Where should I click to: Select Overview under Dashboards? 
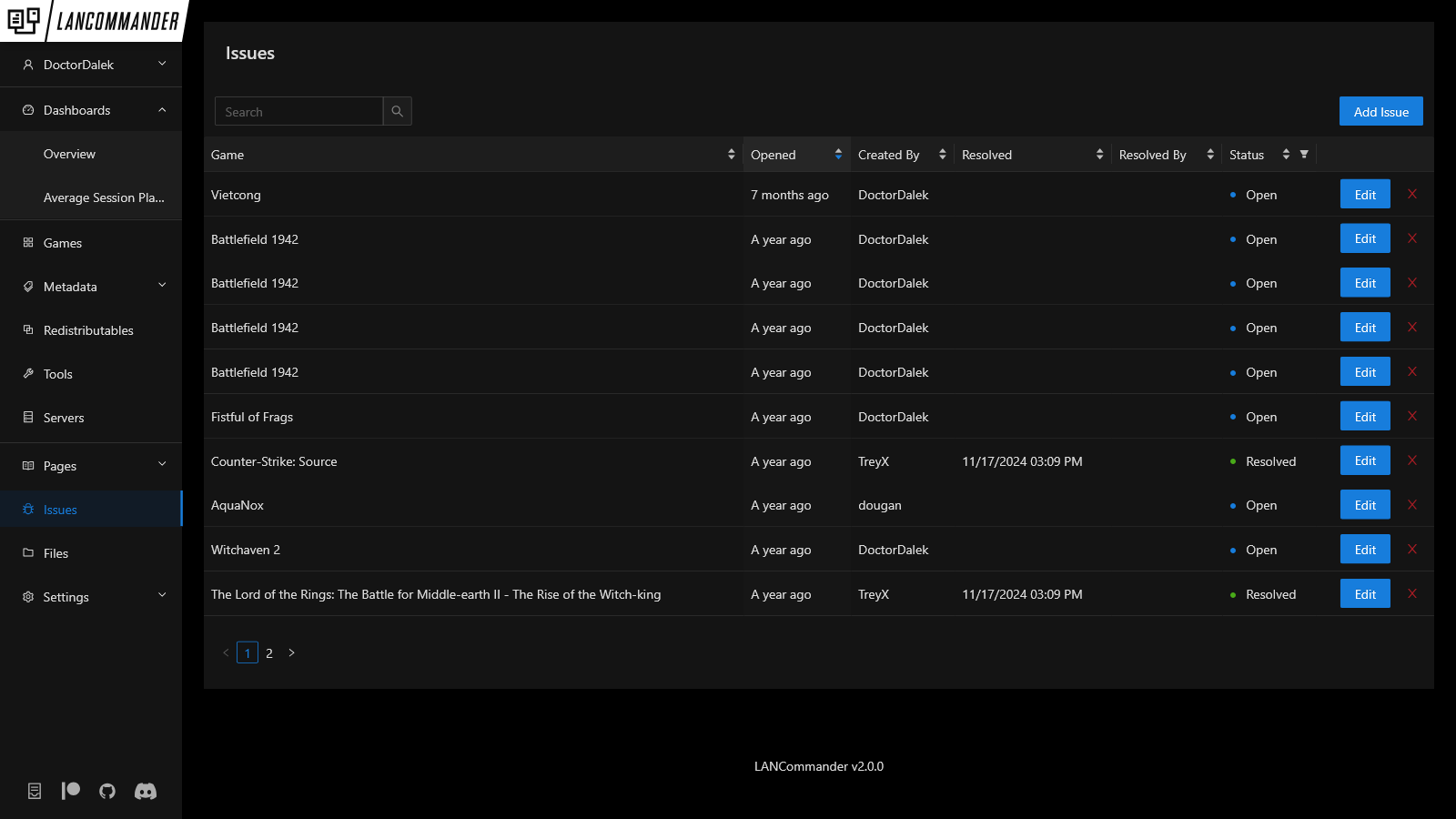pos(69,154)
